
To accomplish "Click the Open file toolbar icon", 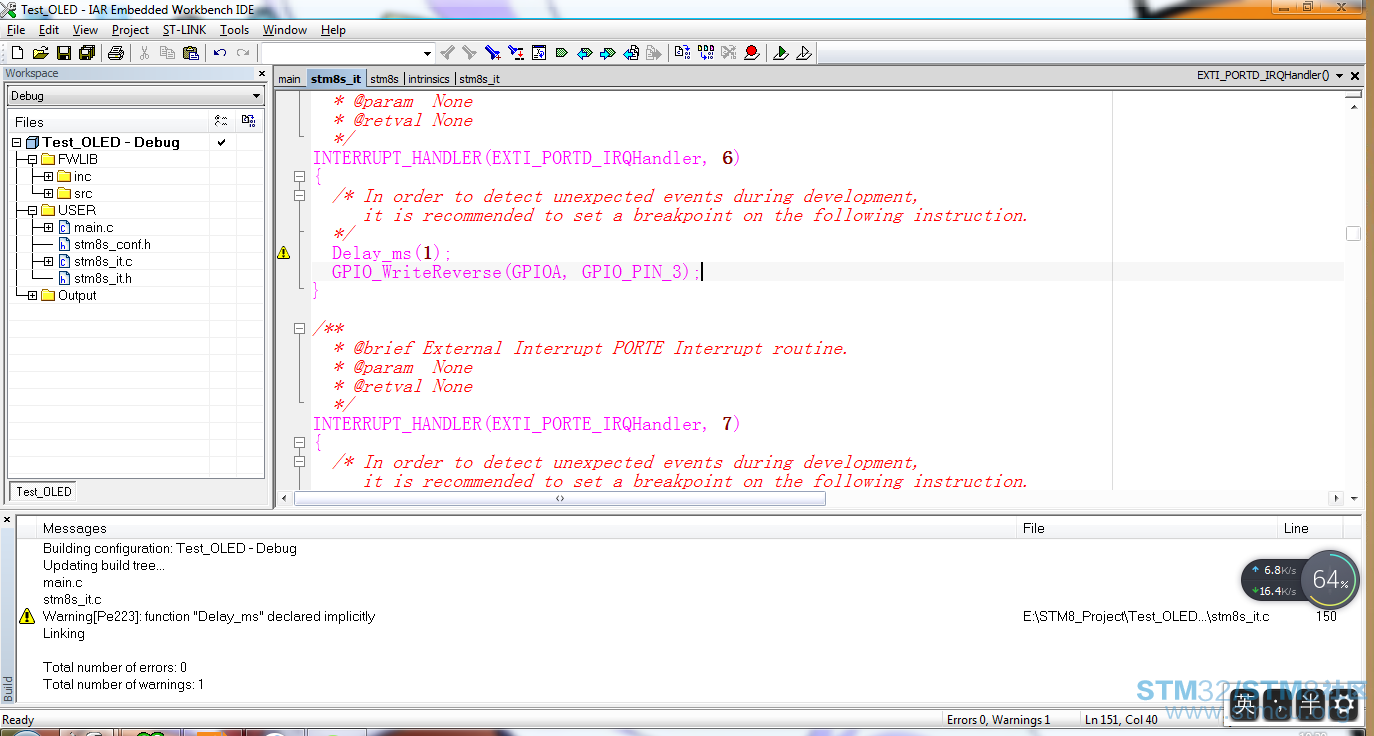I will point(41,53).
